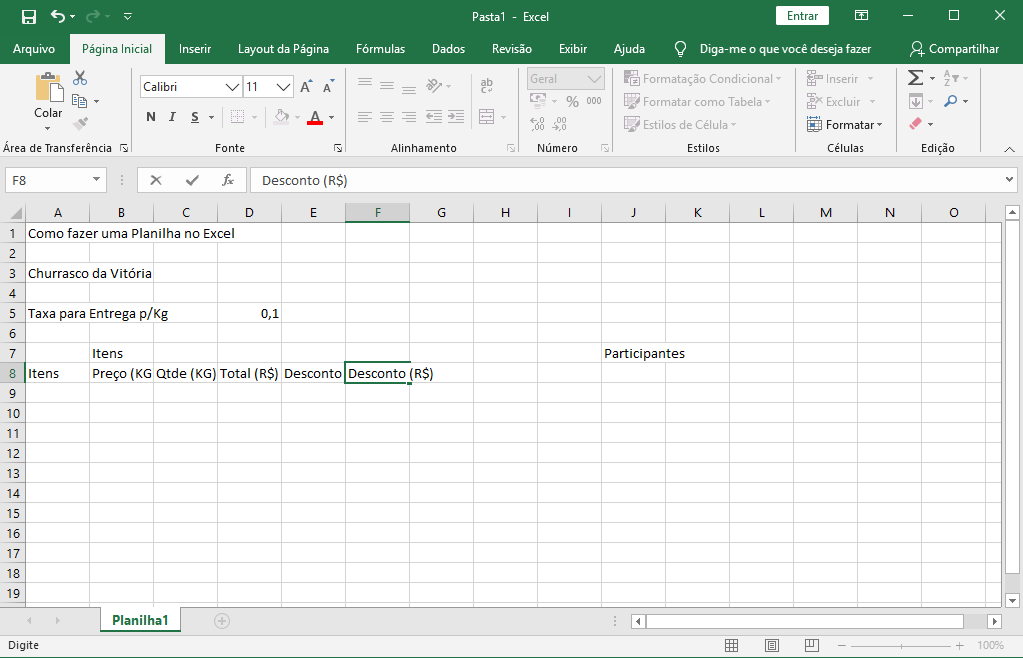Expand the Name Box dropdown arrow
The image size is (1023, 658).
pyautogui.click(x=97, y=180)
